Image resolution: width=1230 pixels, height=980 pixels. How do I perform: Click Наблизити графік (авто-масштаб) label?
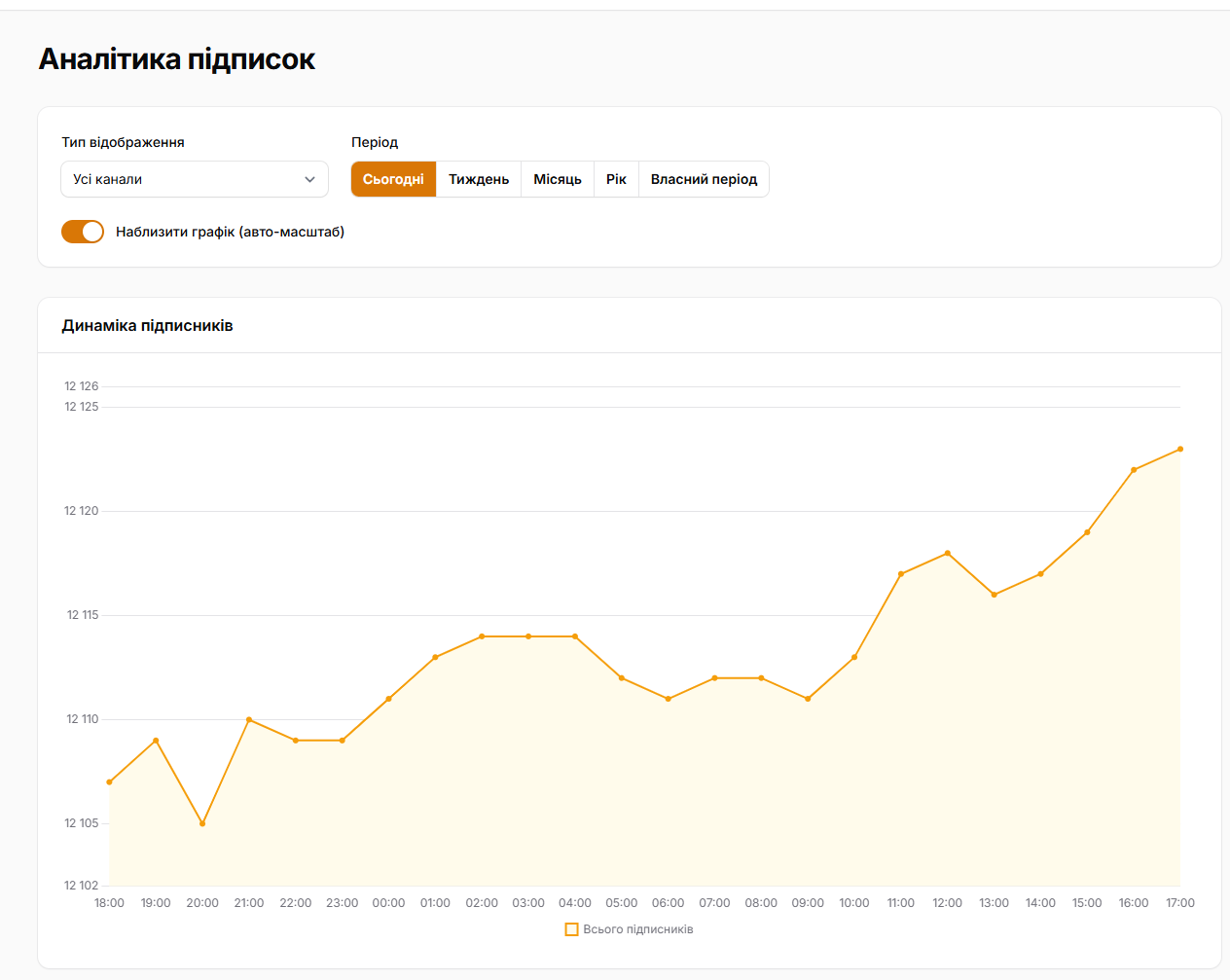click(x=230, y=232)
